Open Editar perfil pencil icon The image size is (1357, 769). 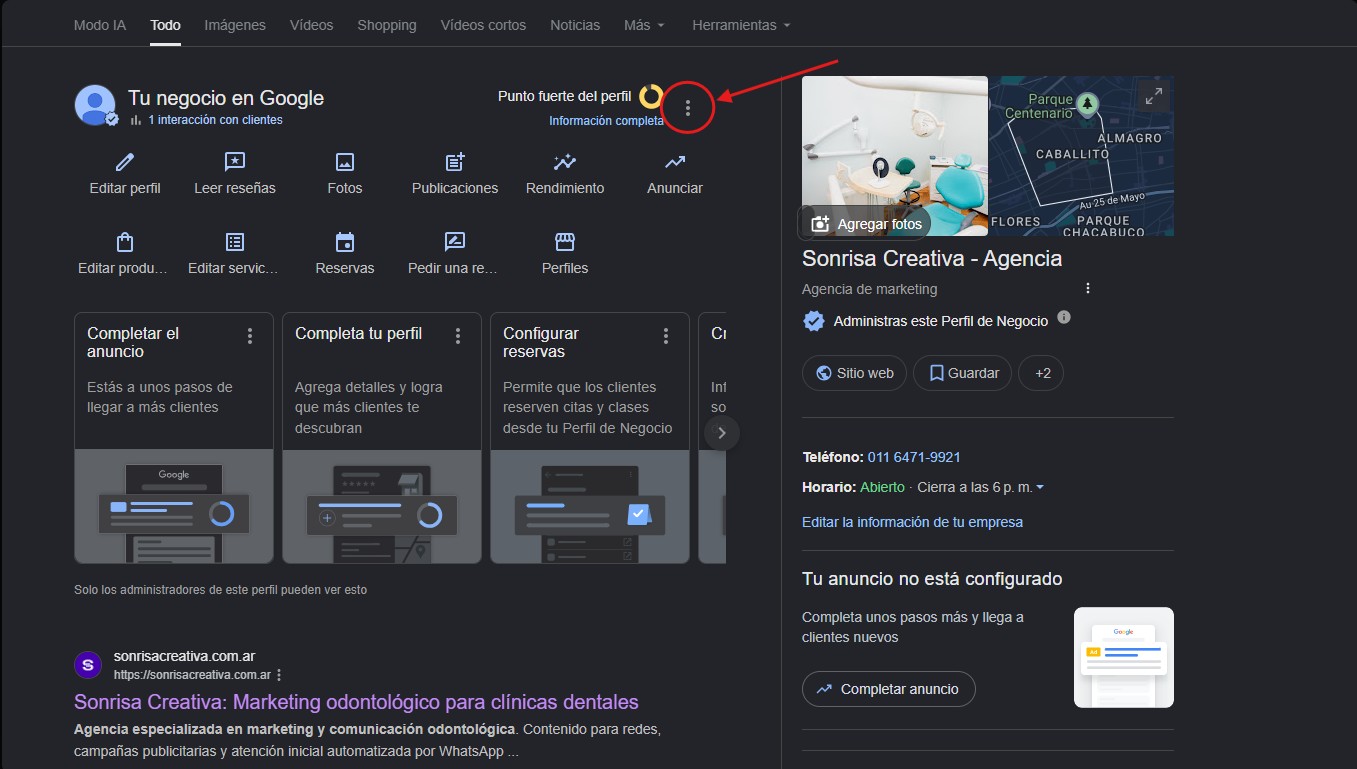125,162
